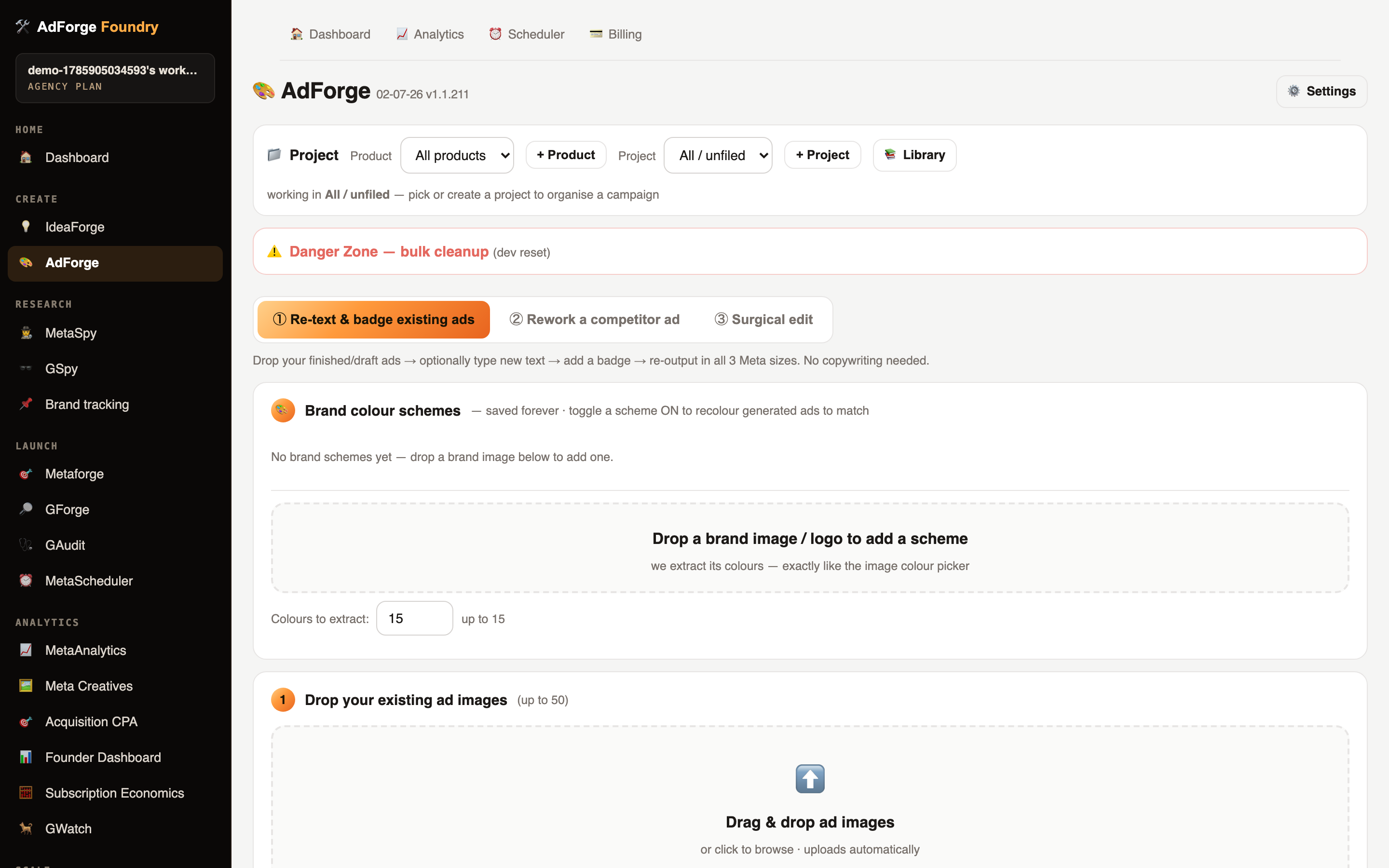
Task: Click the Founder Dashboard bar chart icon
Action: (x=26, y=757)
